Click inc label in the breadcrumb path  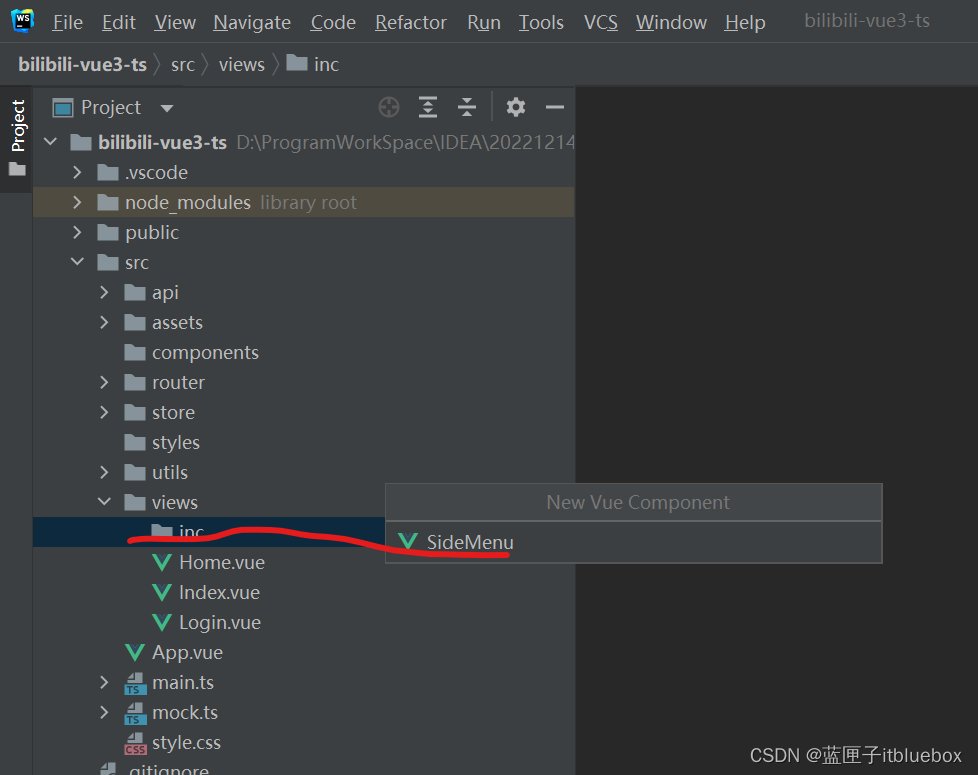tap(326, 64)
